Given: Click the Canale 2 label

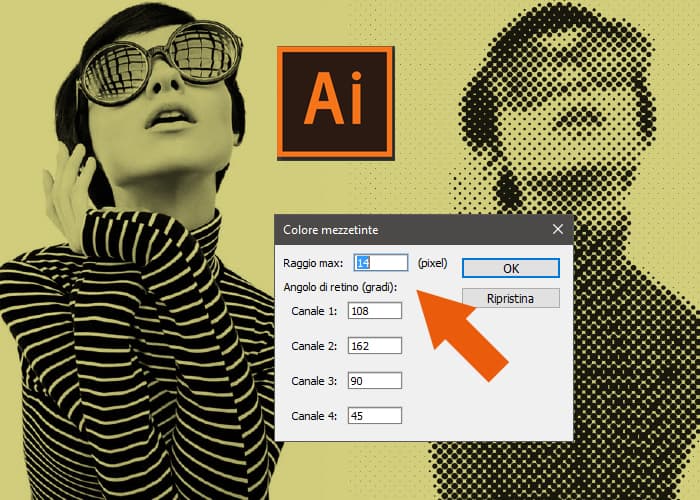Looking at the screenshot, I should (x=314, y=346).
